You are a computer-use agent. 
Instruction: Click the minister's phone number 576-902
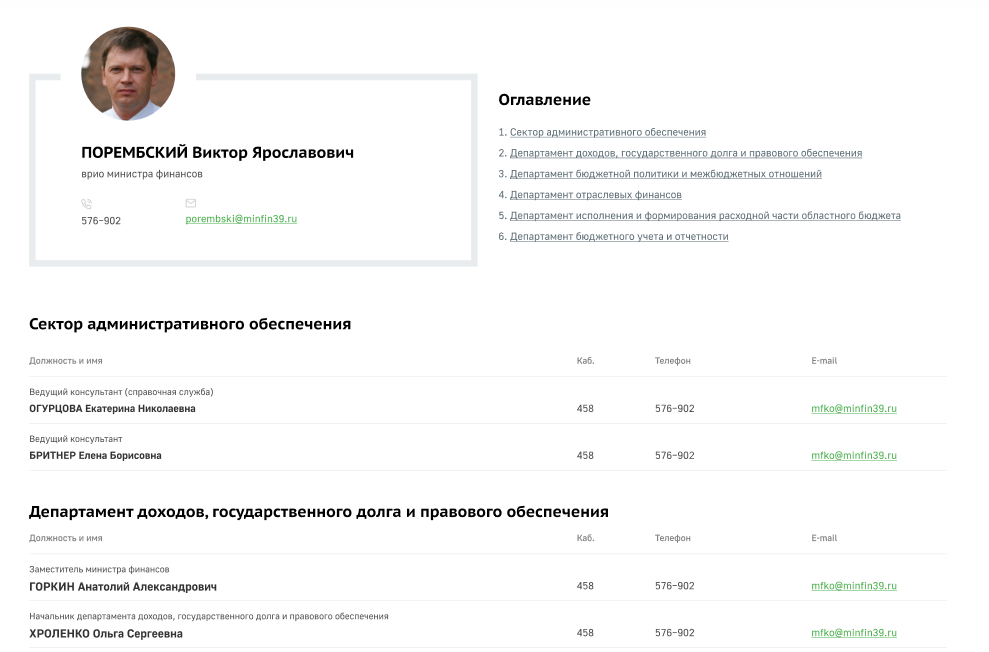[100, 220]
